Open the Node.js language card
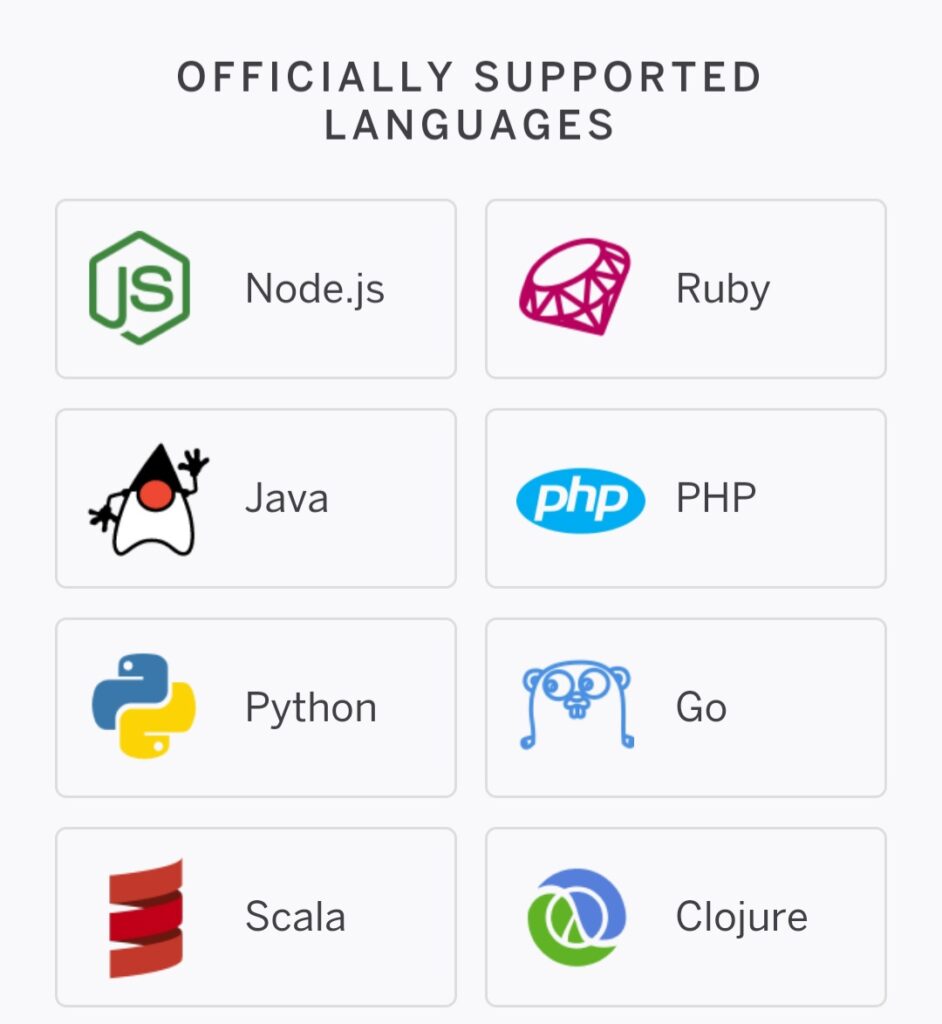The height and width of the screenshot is (1024, 942). pos(256,288)
